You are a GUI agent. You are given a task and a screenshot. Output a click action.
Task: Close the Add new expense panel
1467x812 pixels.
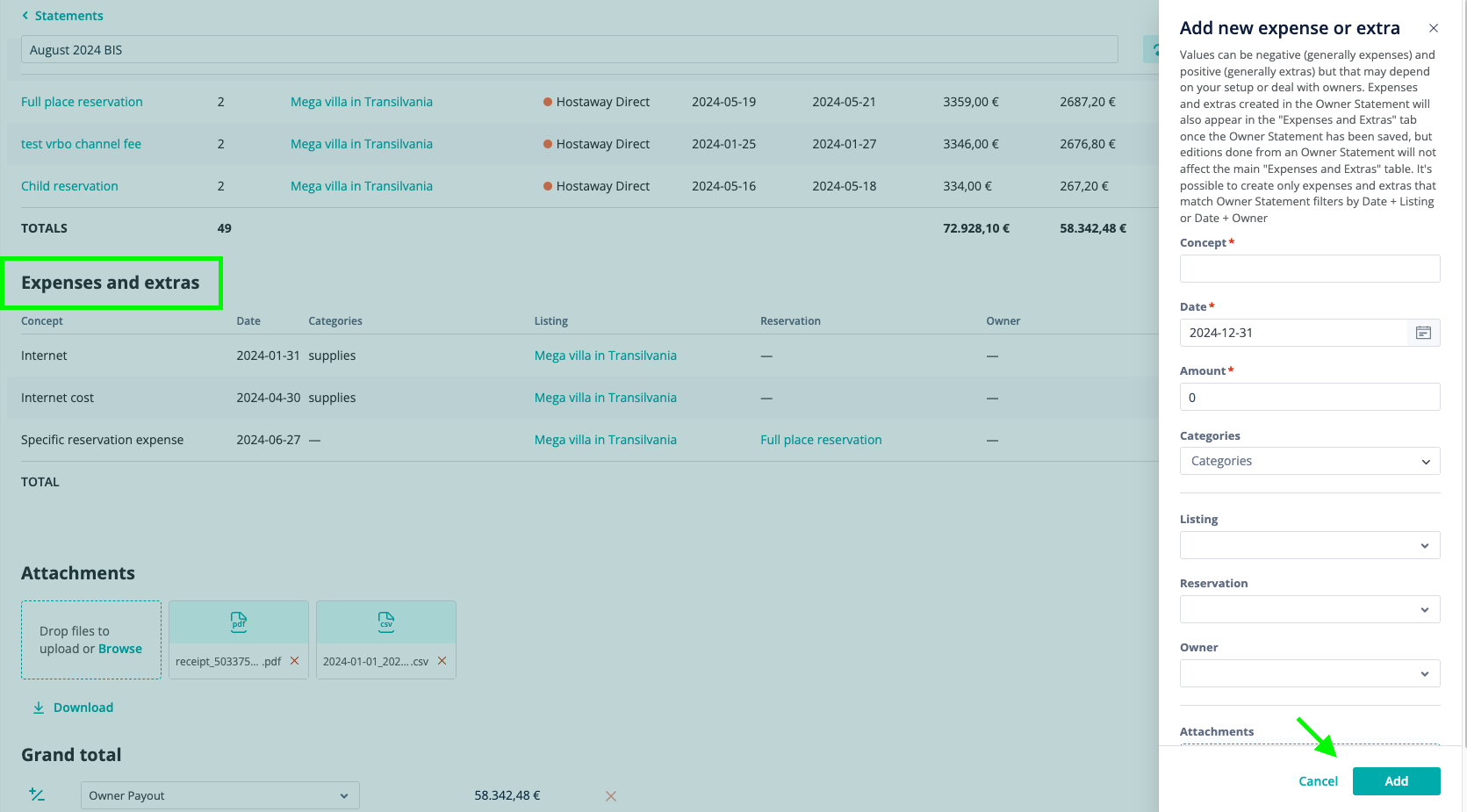(x=1433, y=28)
